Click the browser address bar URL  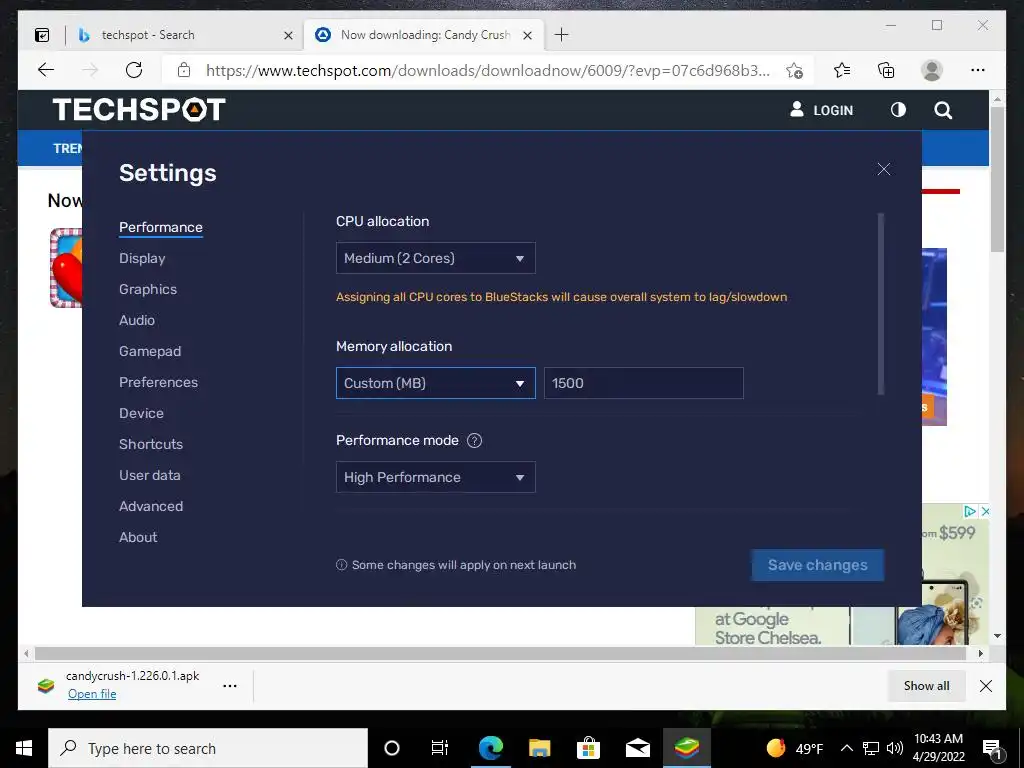tap(488, 71)
